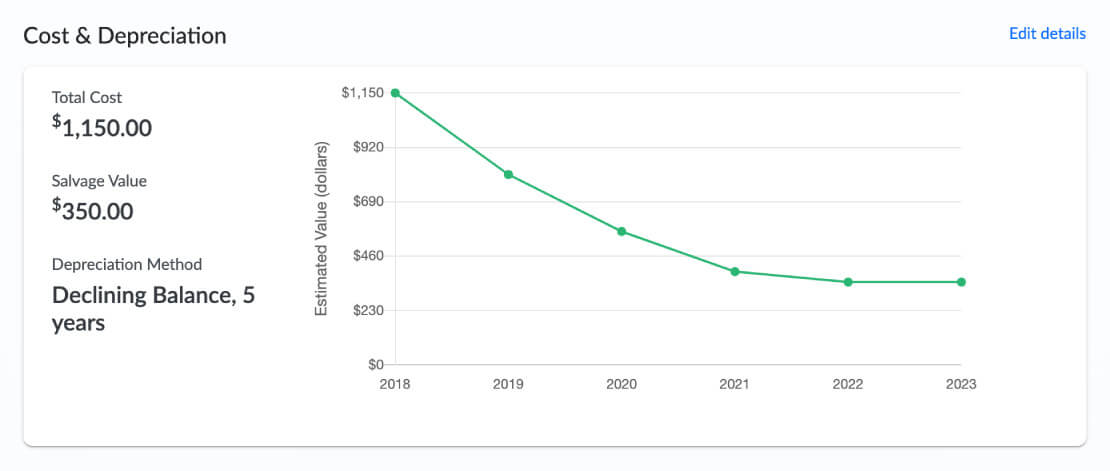Click the $1,150.00 total cost value
The width and height of the screenshot is (1110, 471).
(x=102, y=127)
